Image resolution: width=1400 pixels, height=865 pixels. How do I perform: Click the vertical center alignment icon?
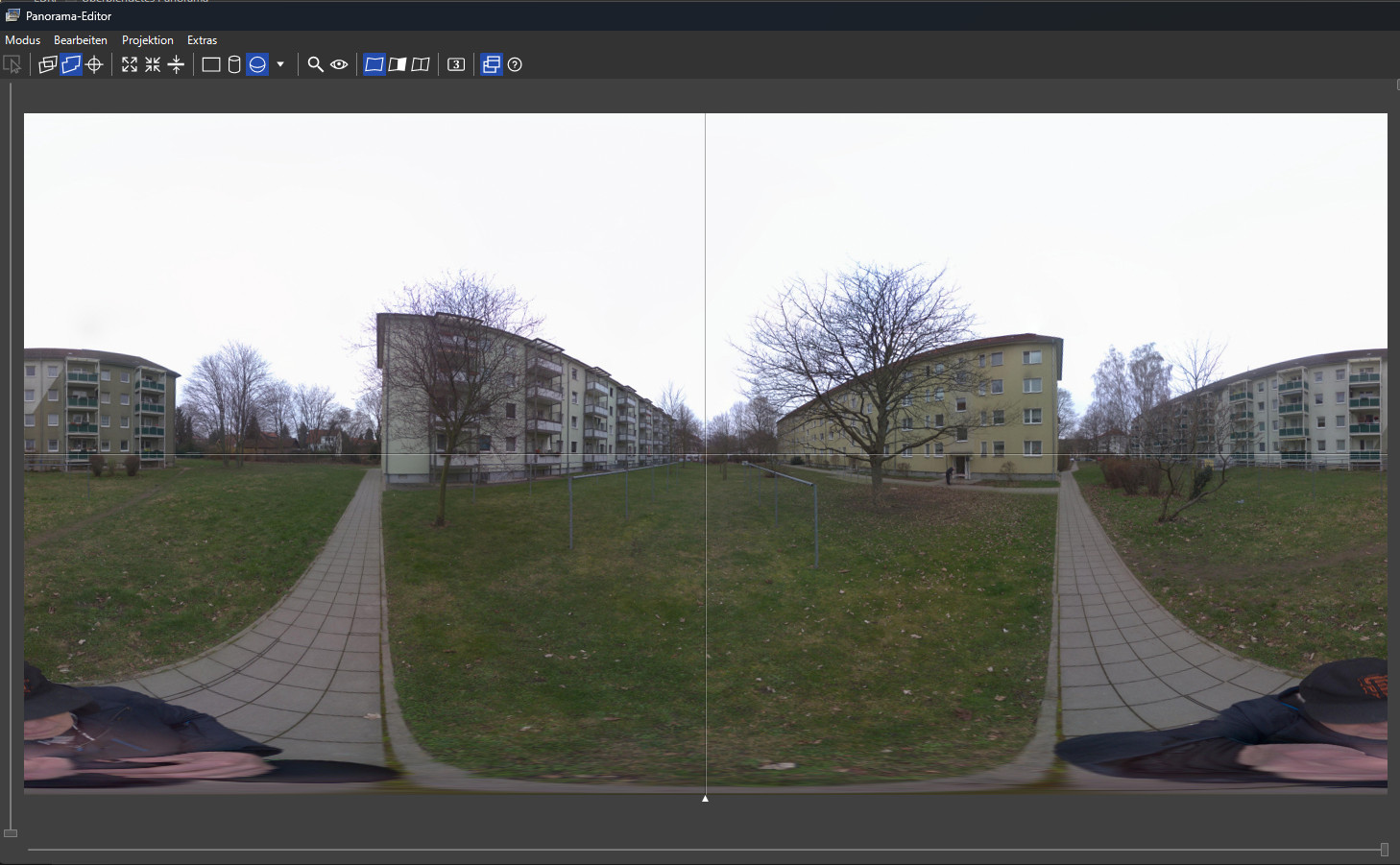[x=176, y=64]
